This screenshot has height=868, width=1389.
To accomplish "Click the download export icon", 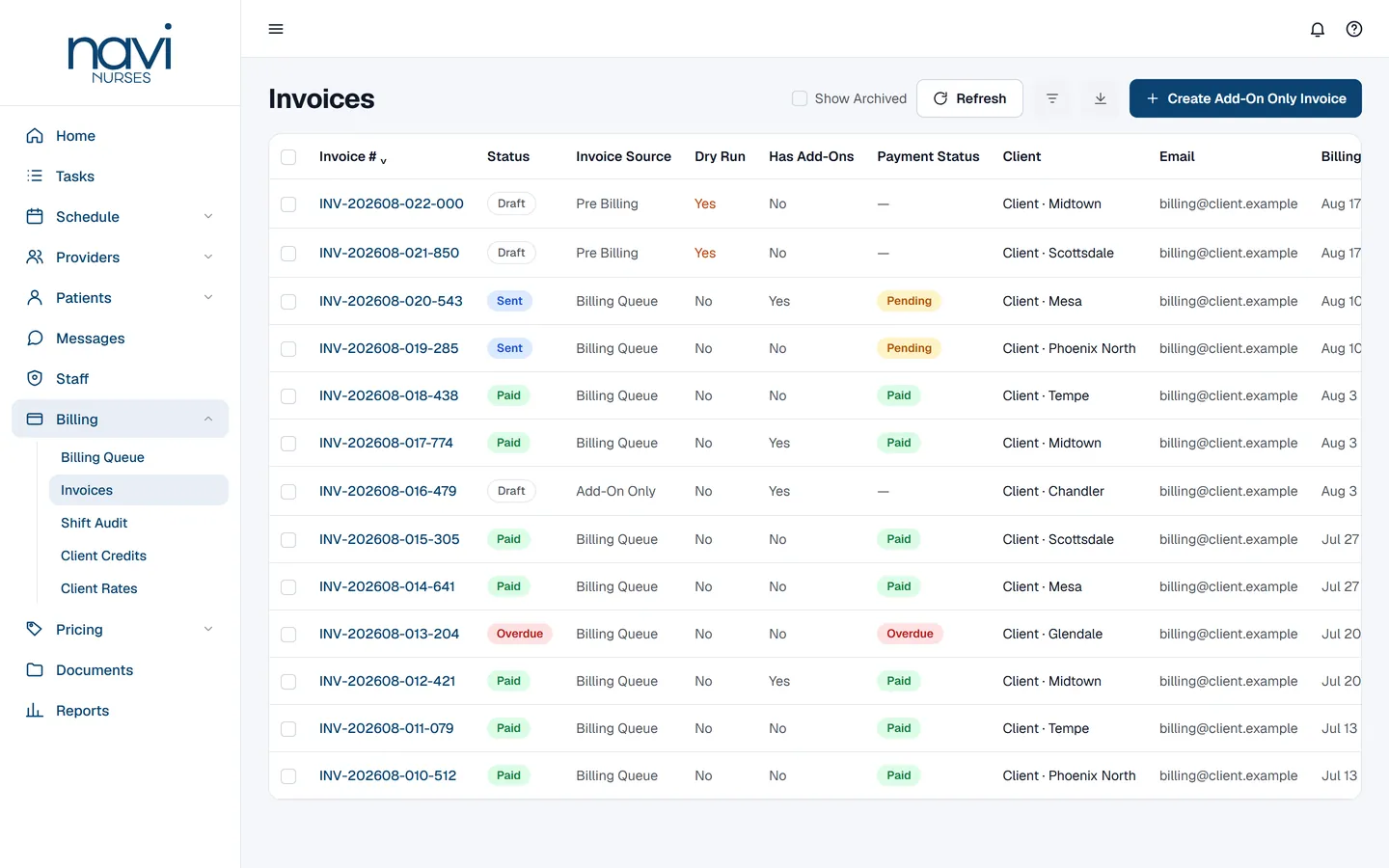I will pos(1101,98).
